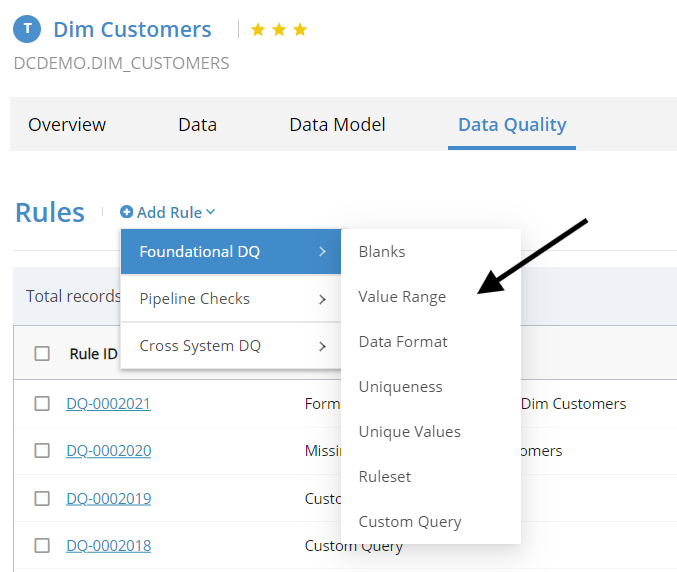
Task: Click the plus icon beside Add Rule
Action: tap(127, 212)
